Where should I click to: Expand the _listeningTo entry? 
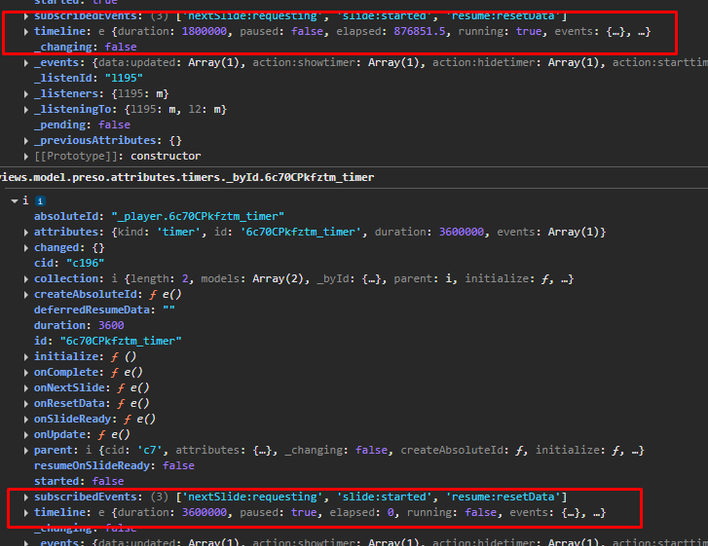tap(26, 110)
